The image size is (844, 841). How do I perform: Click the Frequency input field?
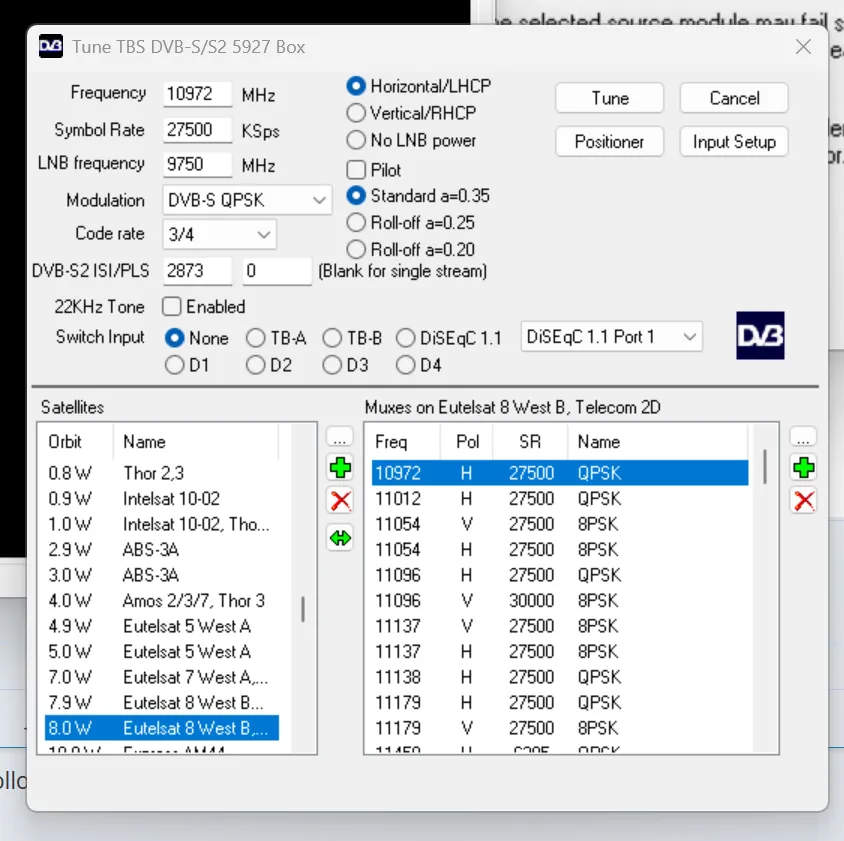198,94
